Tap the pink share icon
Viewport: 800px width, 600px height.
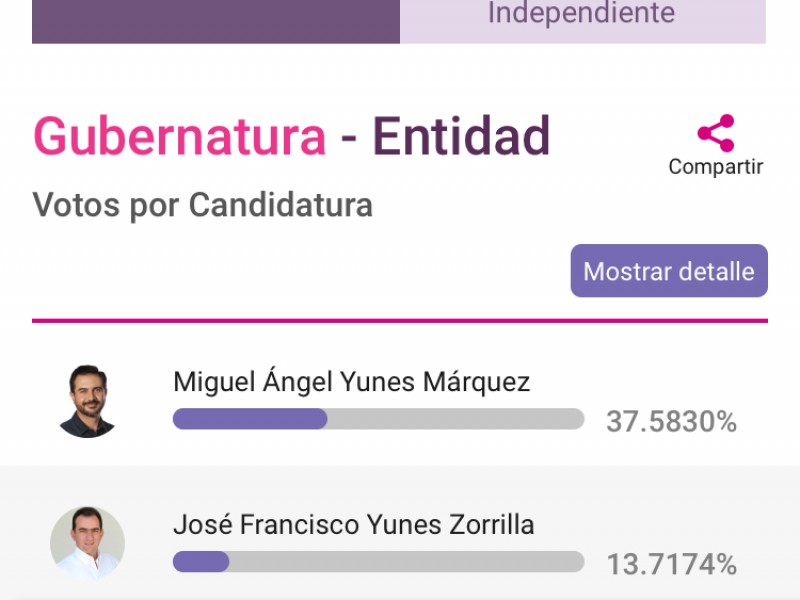[716, 133]
